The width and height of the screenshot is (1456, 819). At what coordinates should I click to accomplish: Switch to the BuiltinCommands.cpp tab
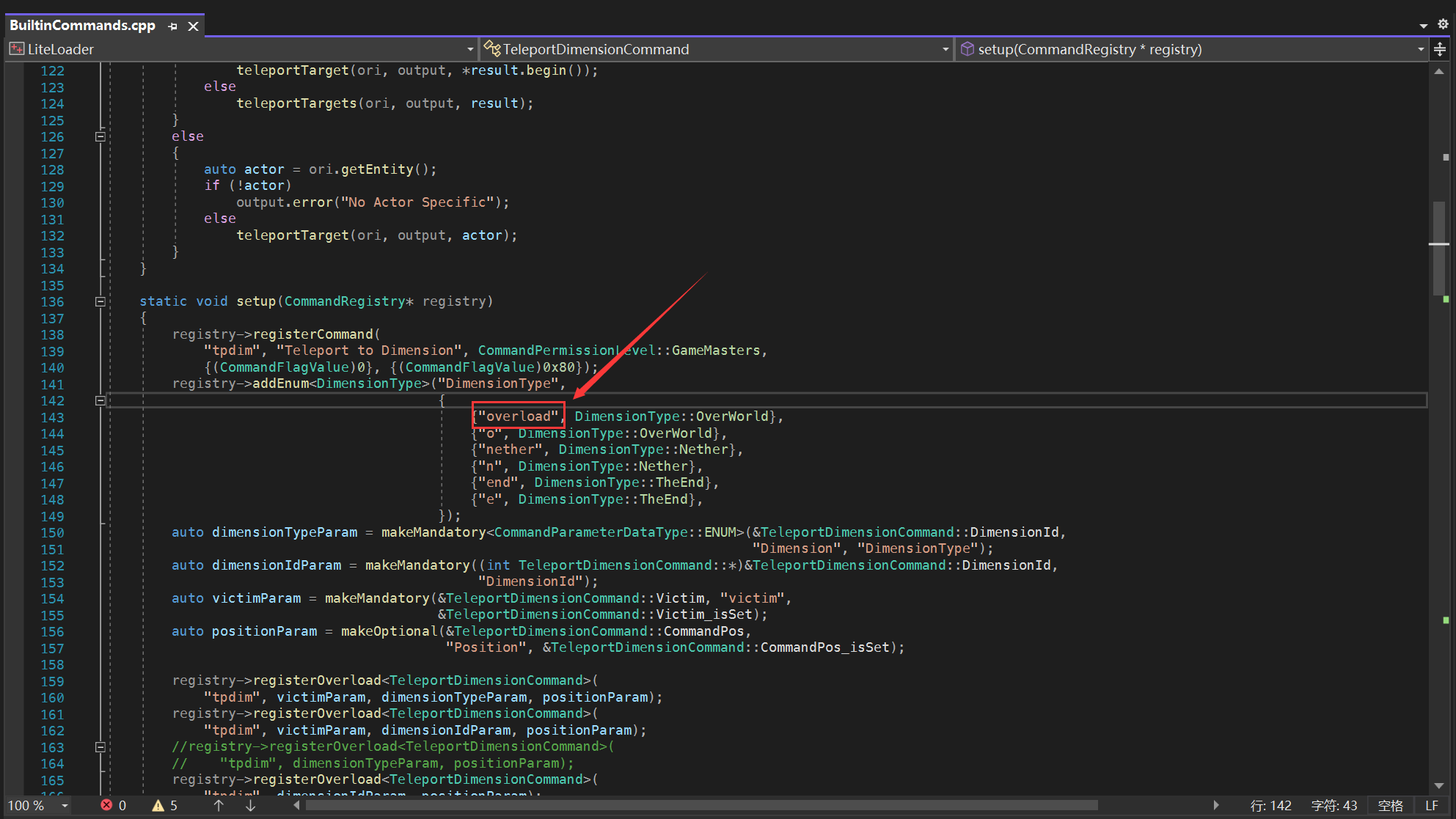click(x=82, y=25)
